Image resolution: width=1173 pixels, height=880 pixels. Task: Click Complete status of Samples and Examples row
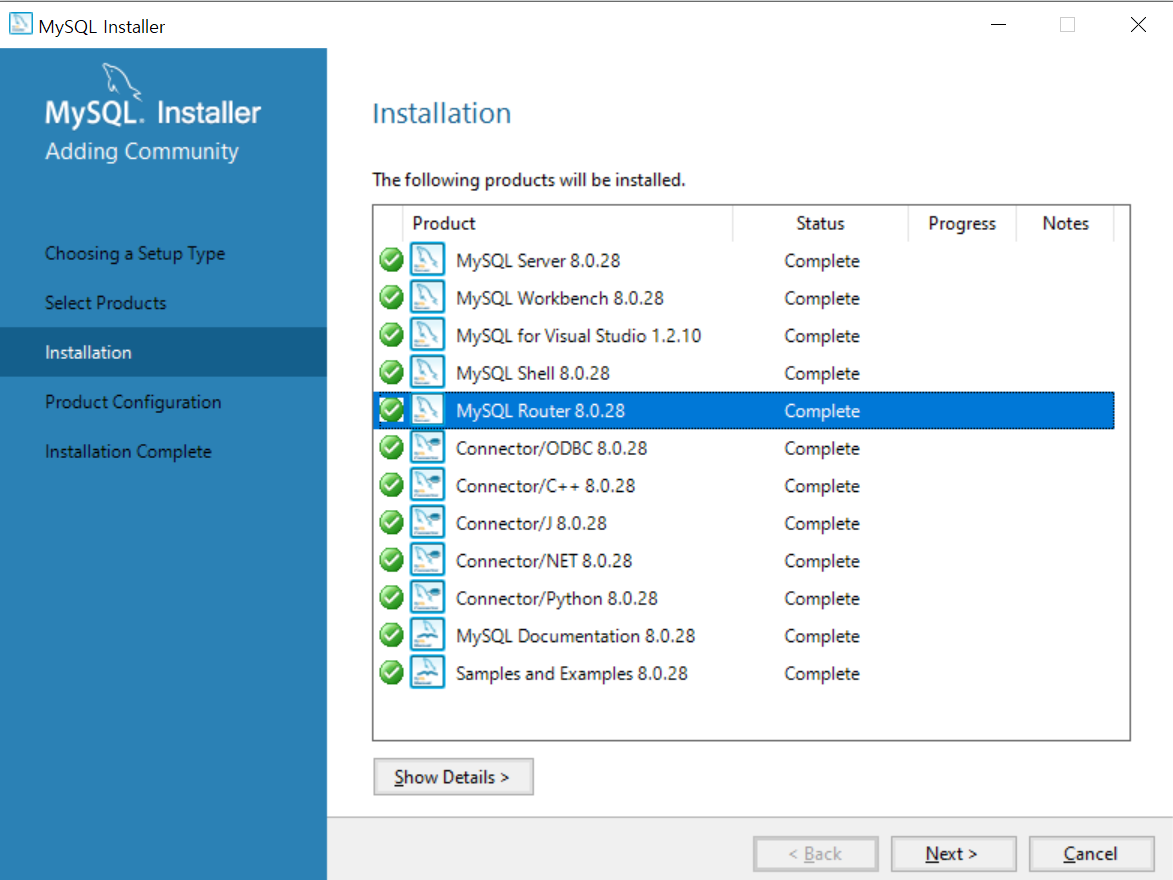click(821, 673)
